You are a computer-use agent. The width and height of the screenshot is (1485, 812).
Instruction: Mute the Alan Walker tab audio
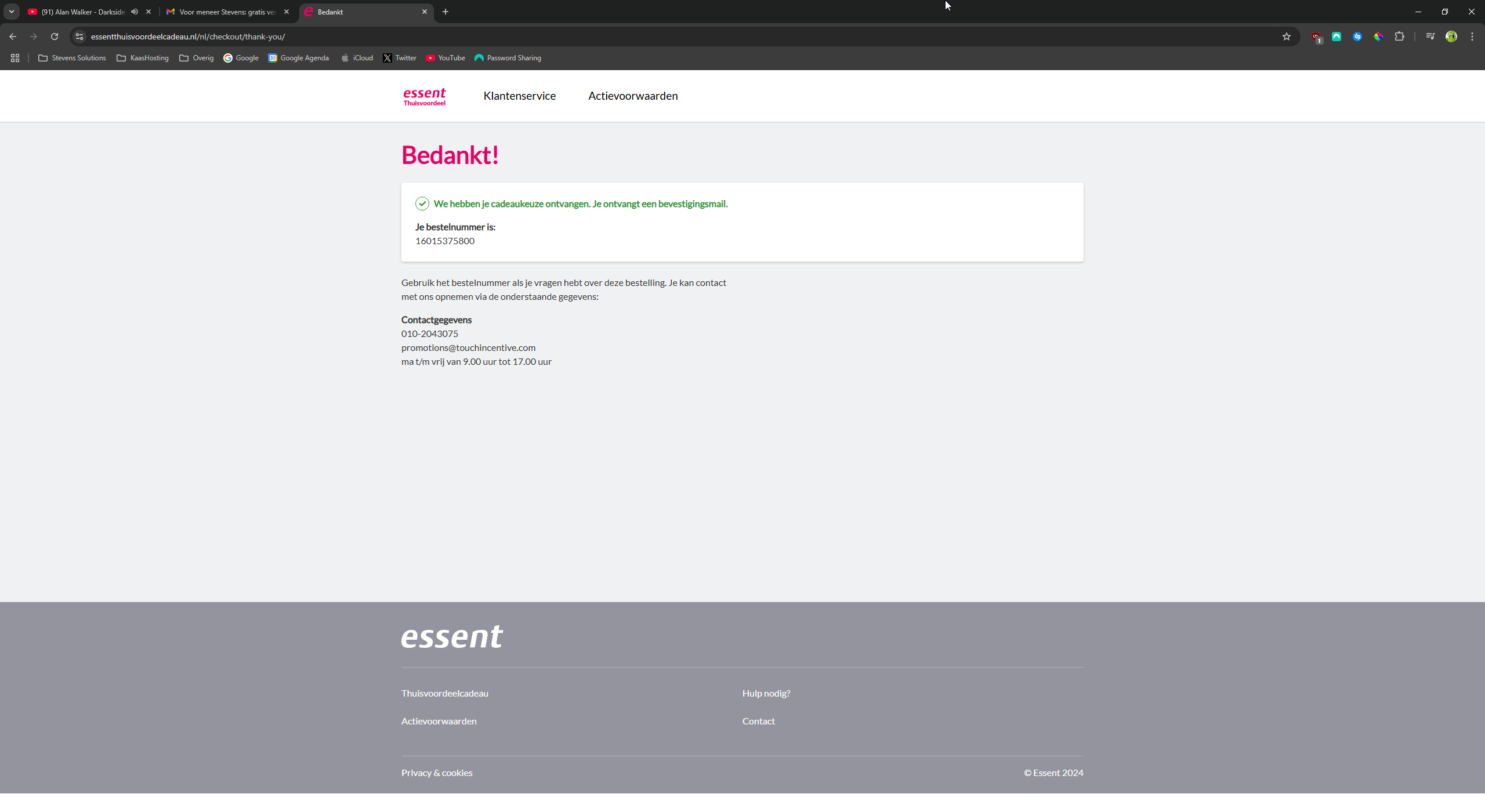point(135,12)
